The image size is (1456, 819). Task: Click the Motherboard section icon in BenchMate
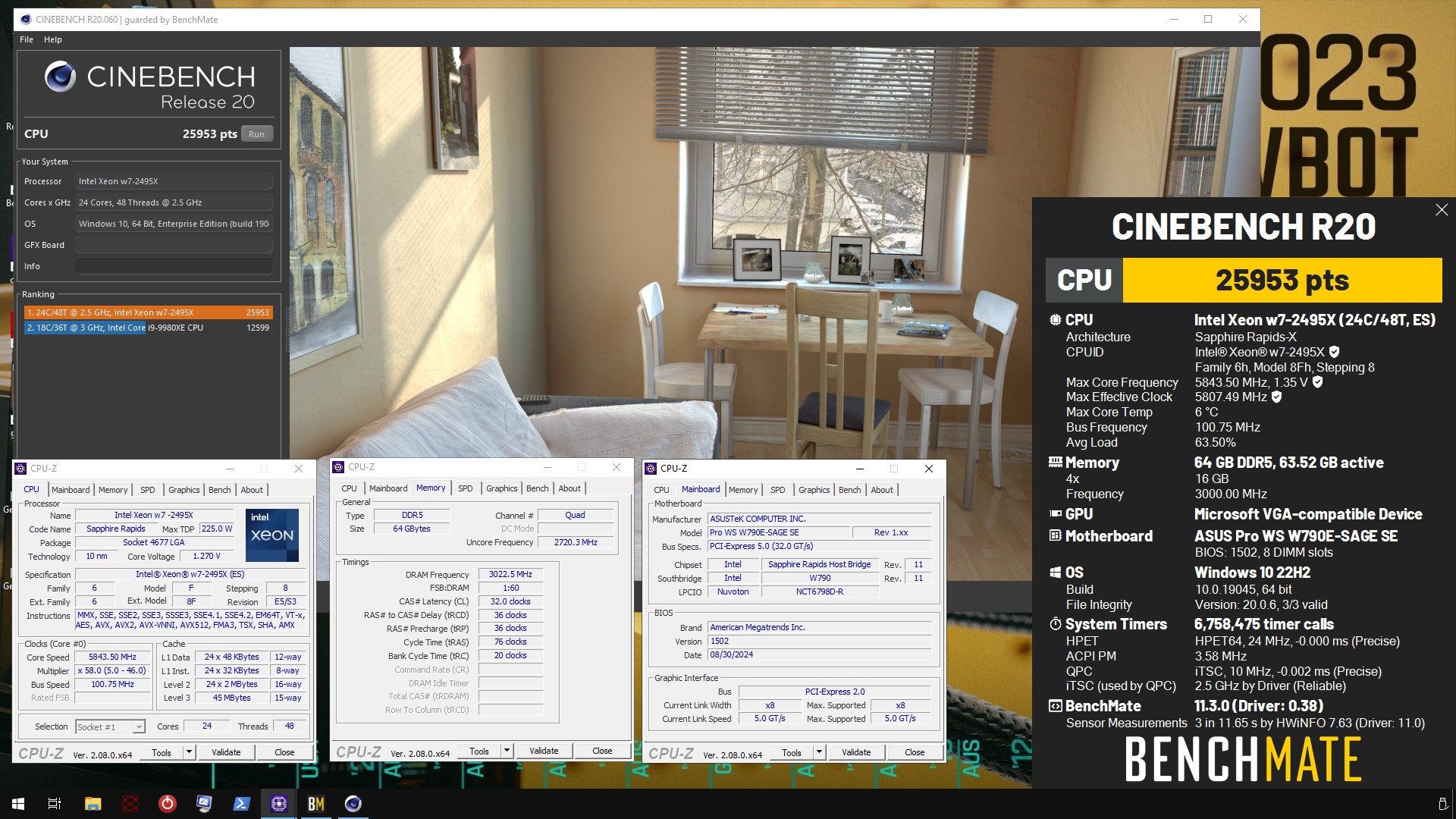pyautogui.click(x=1055, y=536)
